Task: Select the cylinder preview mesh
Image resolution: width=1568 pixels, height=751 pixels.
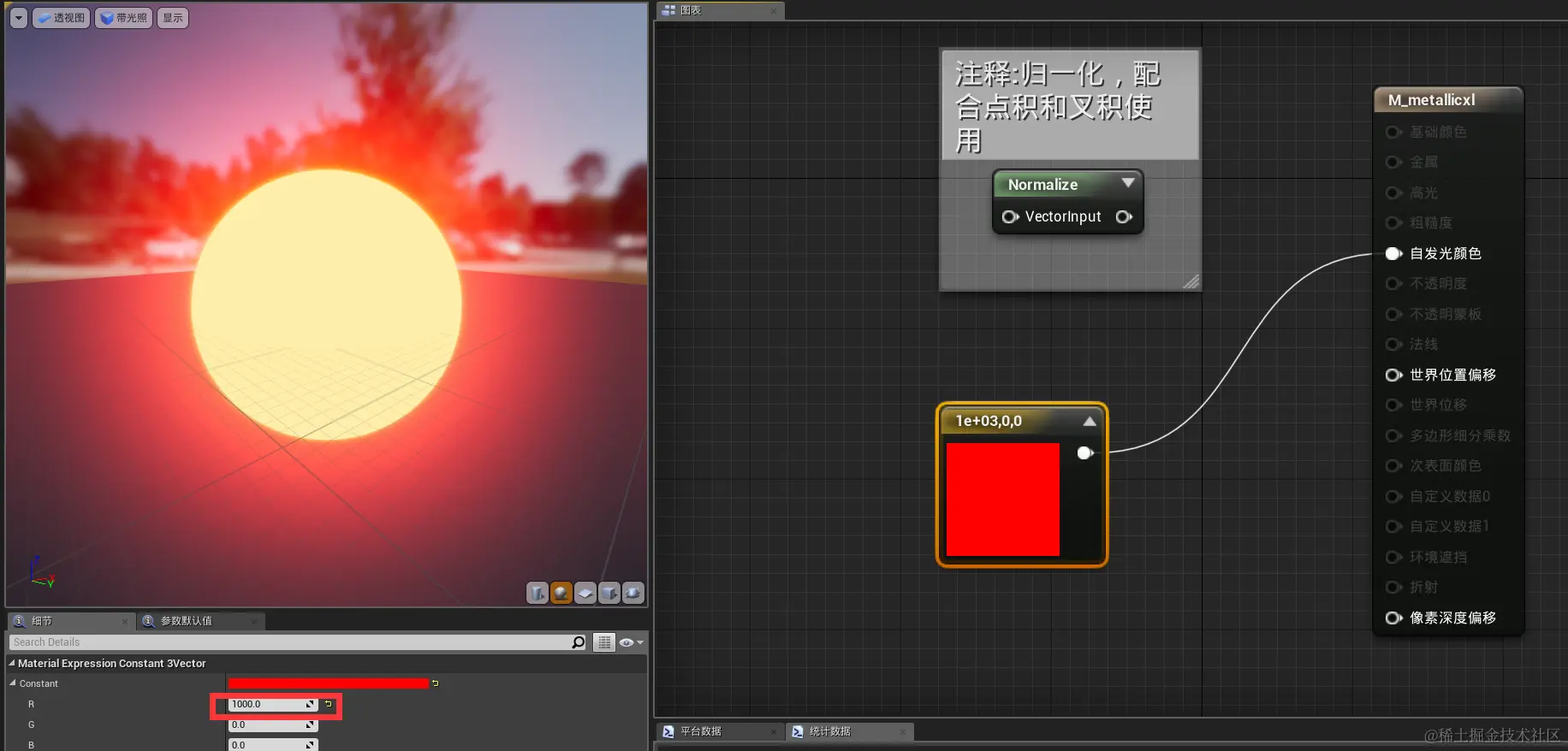Action: [x=538, y=593]
